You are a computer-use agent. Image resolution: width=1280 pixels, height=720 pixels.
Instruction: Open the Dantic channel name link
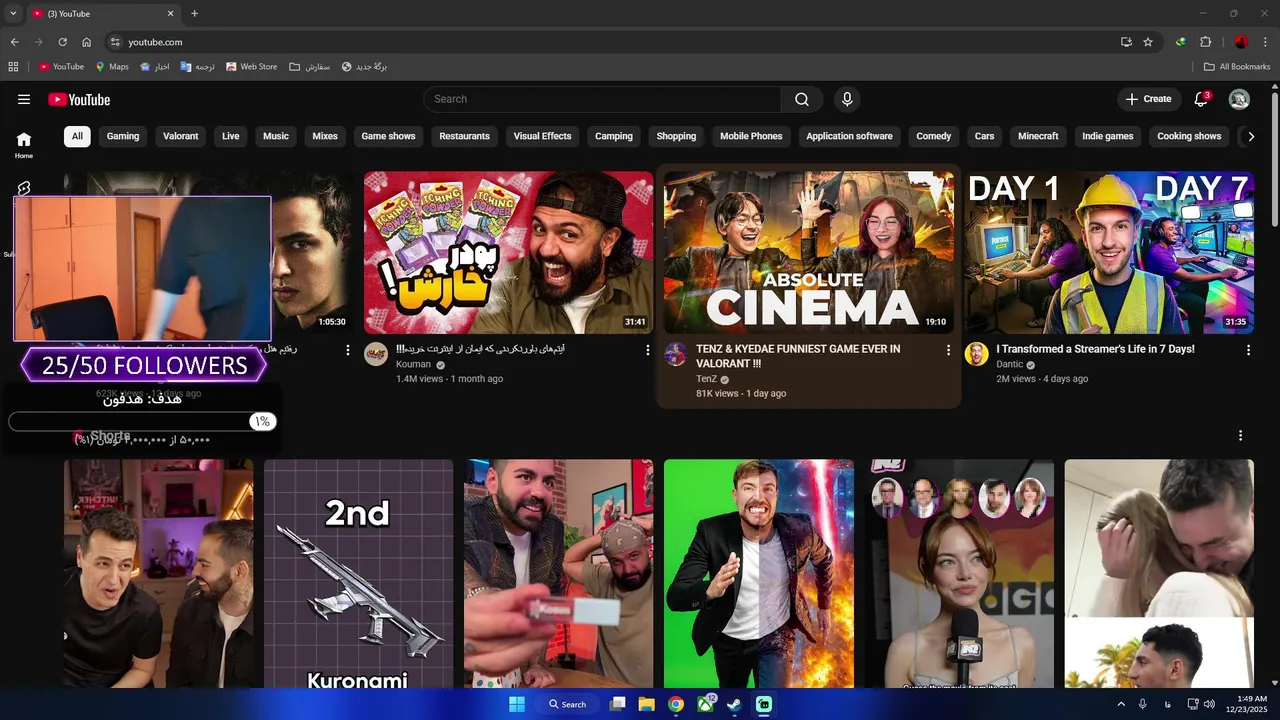(x=1009, y=364)
